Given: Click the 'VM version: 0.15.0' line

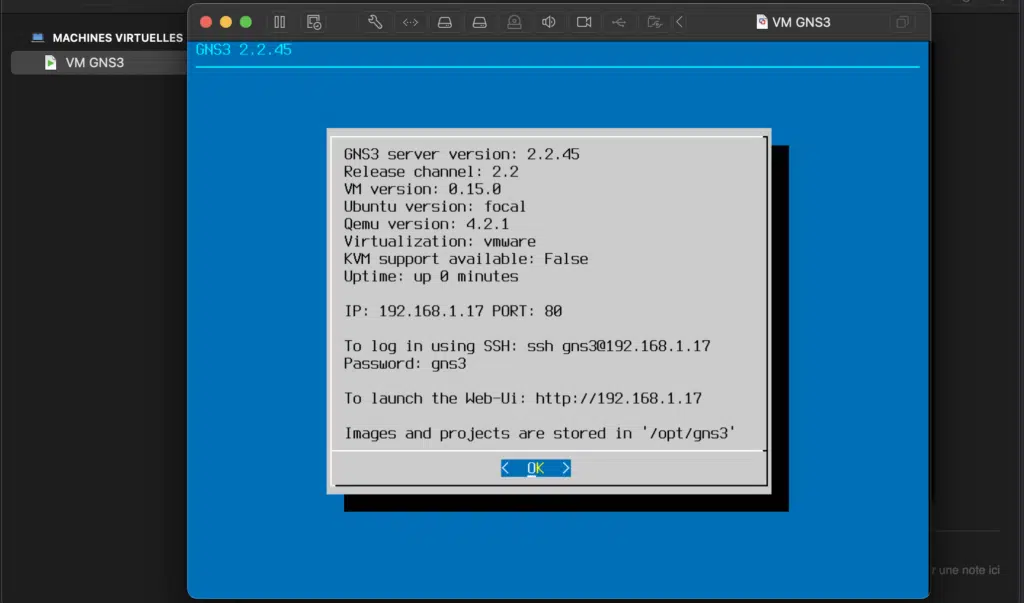Looking at the screenshot, I should coord(422,189).
